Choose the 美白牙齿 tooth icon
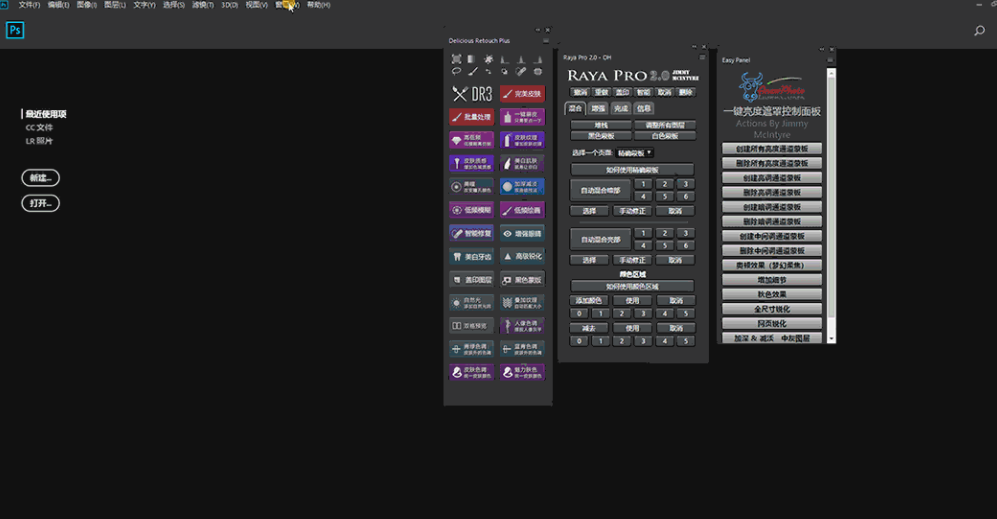The image size is (997, 519). tap(471, 256)
